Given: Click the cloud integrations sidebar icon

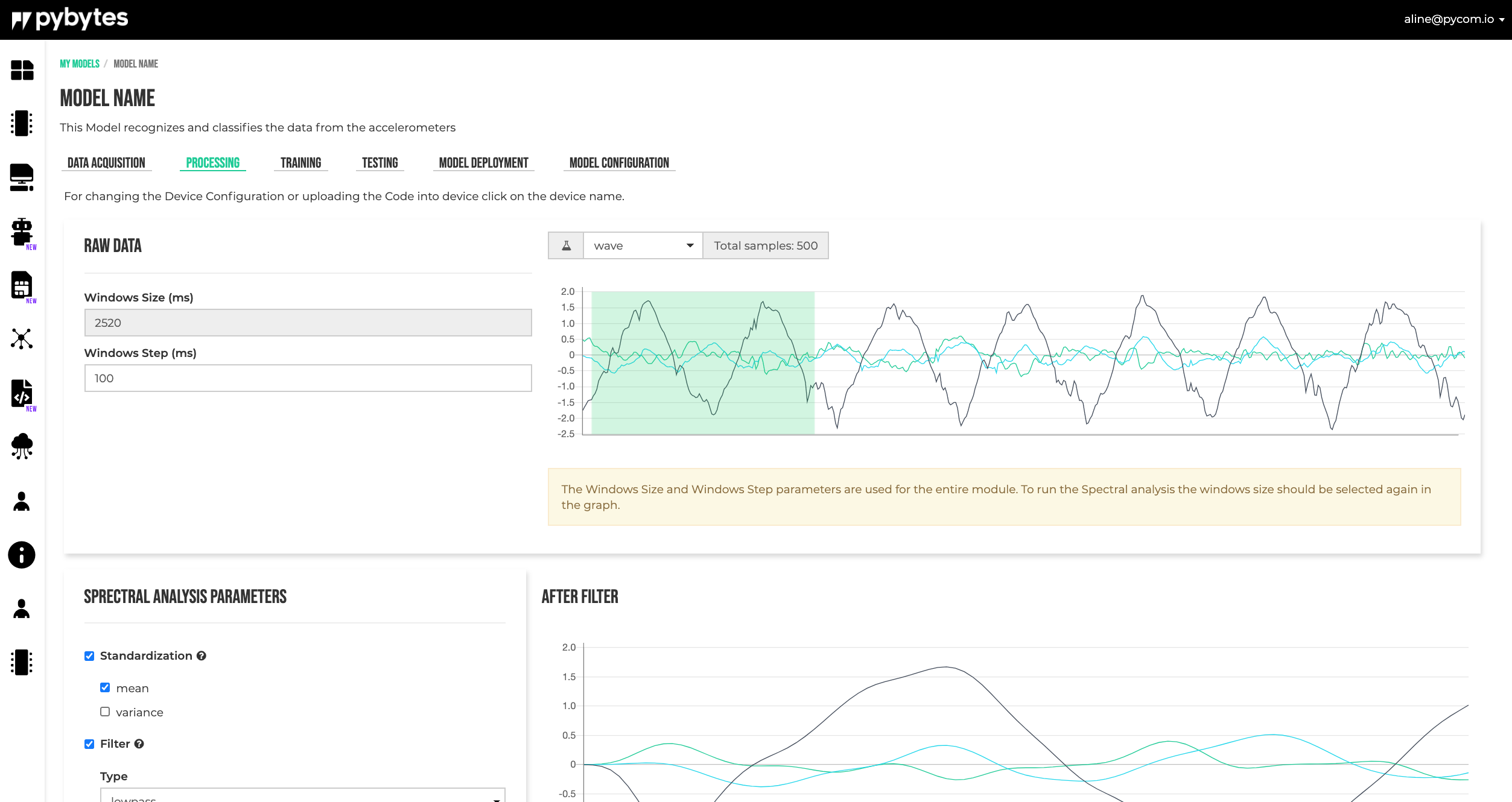Looking at the screenshot, I should tap(22, 446).
